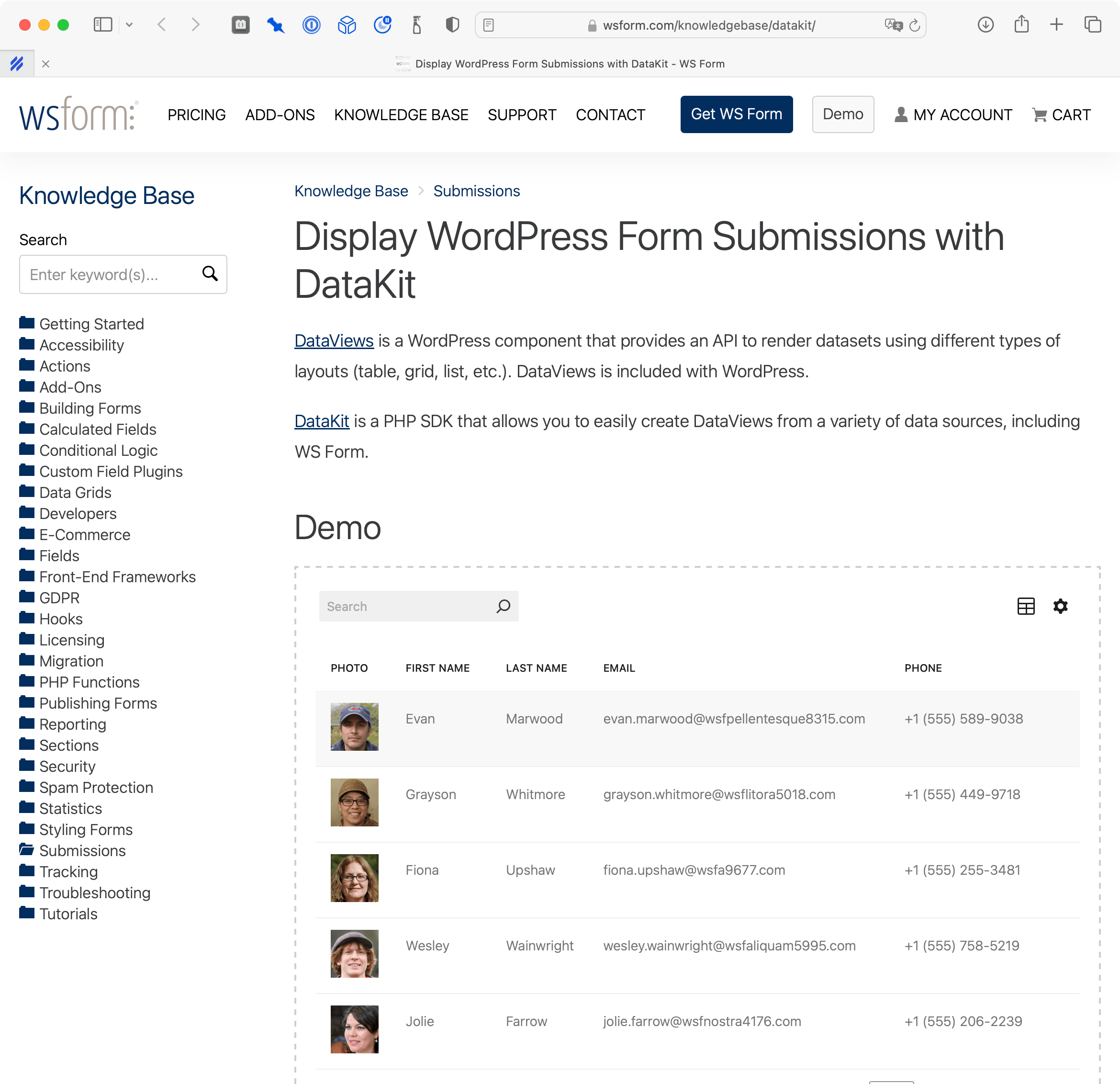Open the Add-Ons menu item
1120x1084 pixels.
[280, 115]
